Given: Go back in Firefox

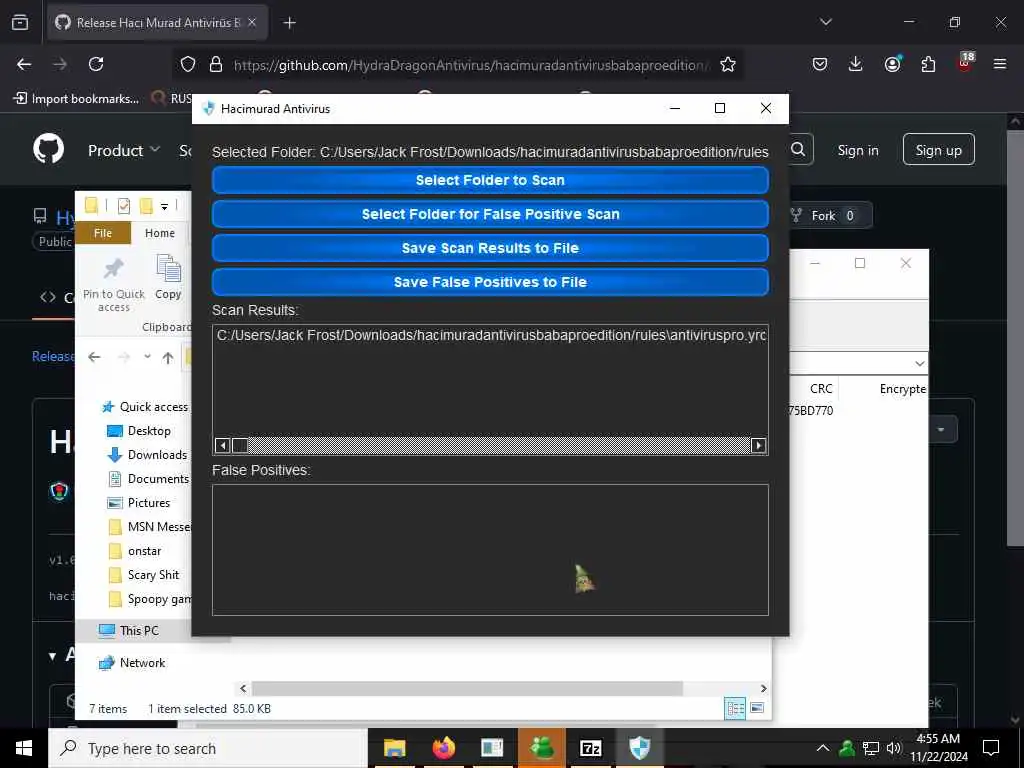Looking at the screenshot, I should click(24, 64).
